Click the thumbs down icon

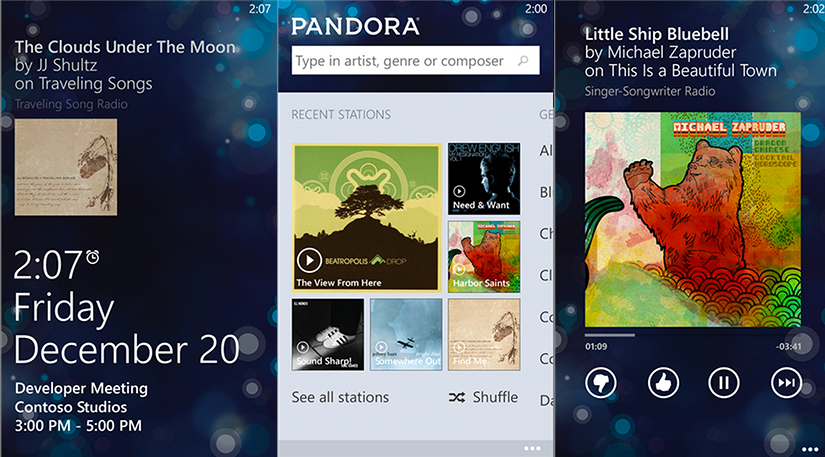point(600,383)
